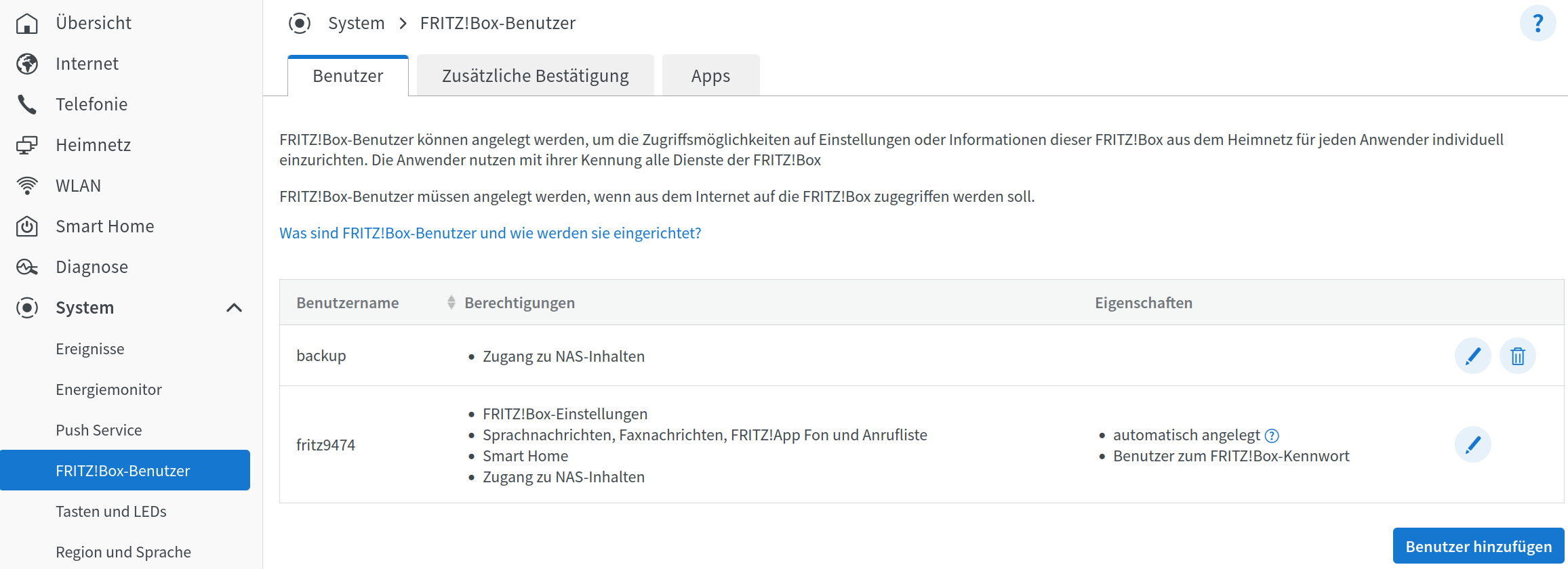Go to Tasten und LEDs submenu

coord(110,511)
